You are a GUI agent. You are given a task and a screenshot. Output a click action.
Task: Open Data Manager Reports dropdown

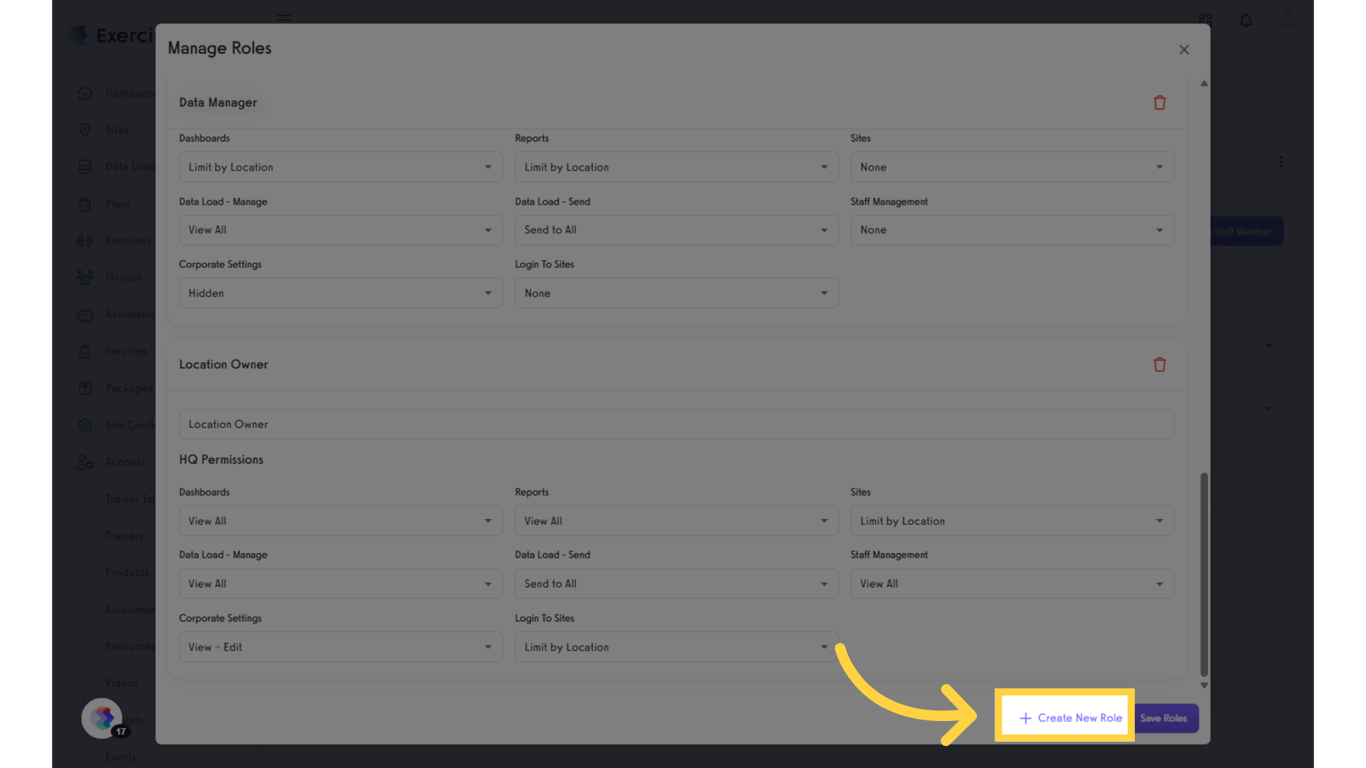coord(676,167)
